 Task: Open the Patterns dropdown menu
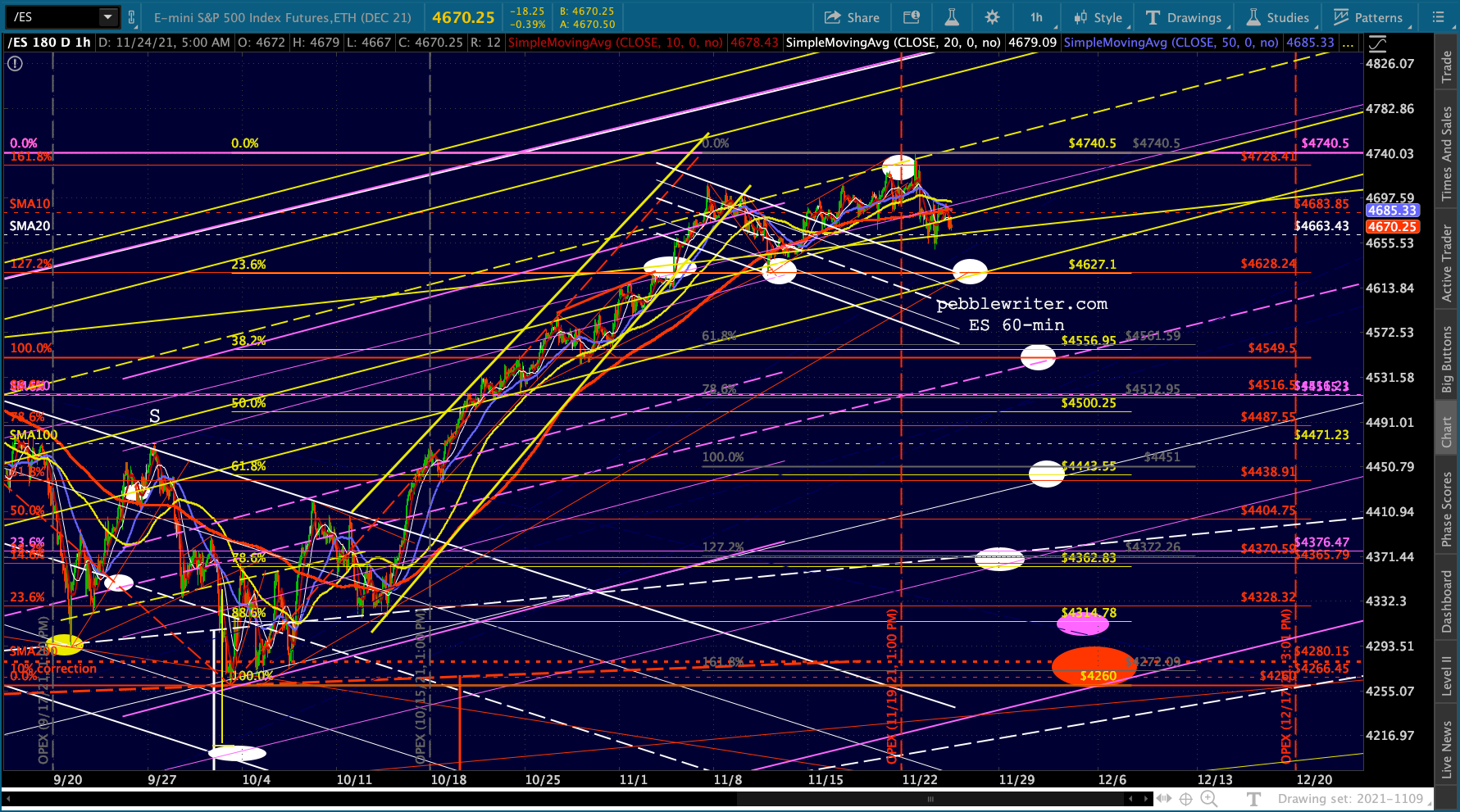tap(1369, 17)
